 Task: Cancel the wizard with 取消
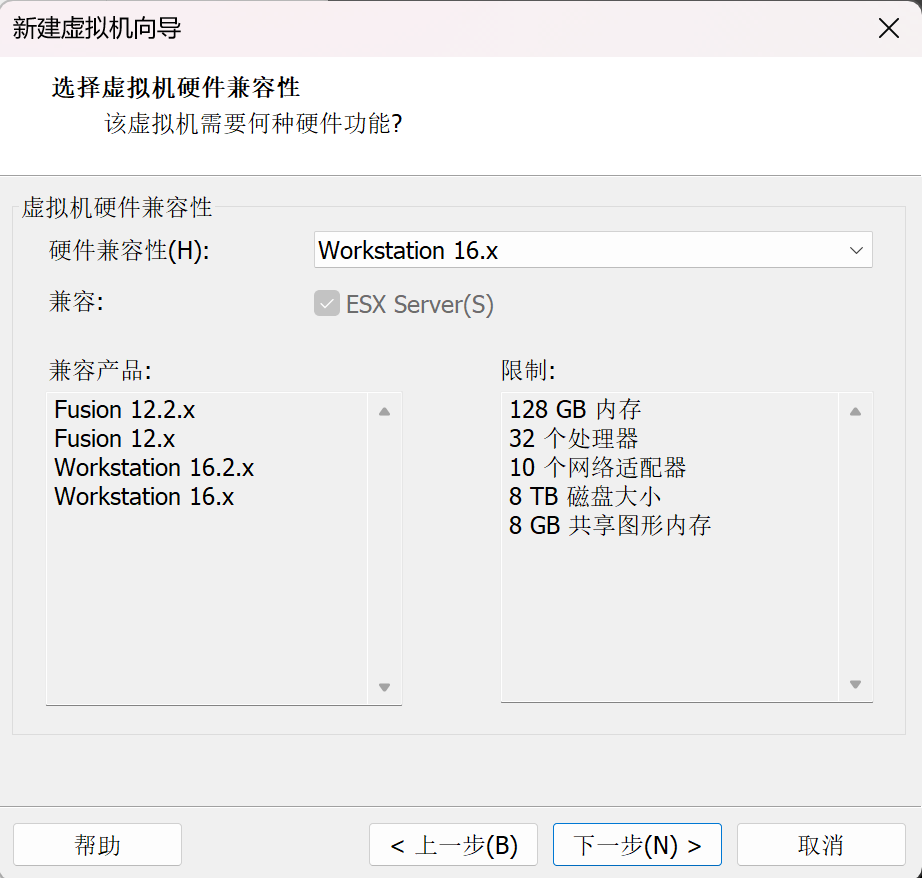[x=821, y=844]
